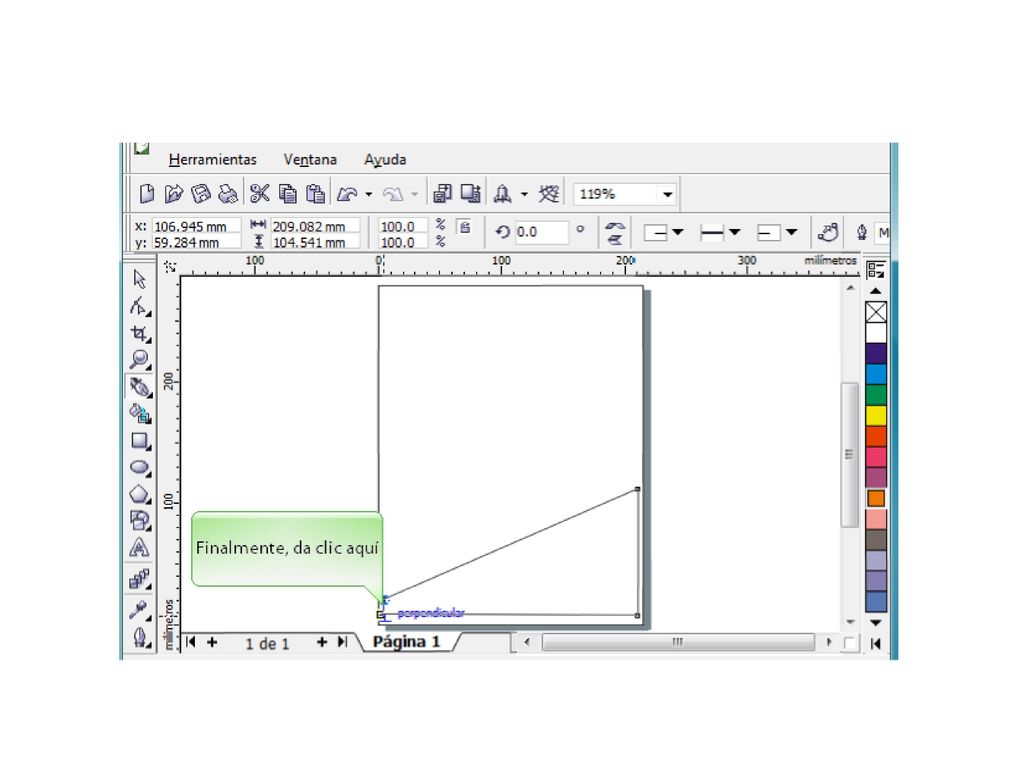The width and height of the screenshot is (1024, 768).
Task: Open the Undo history dropdown arrow
Action: pyautogui.click(x=369, y=194)
